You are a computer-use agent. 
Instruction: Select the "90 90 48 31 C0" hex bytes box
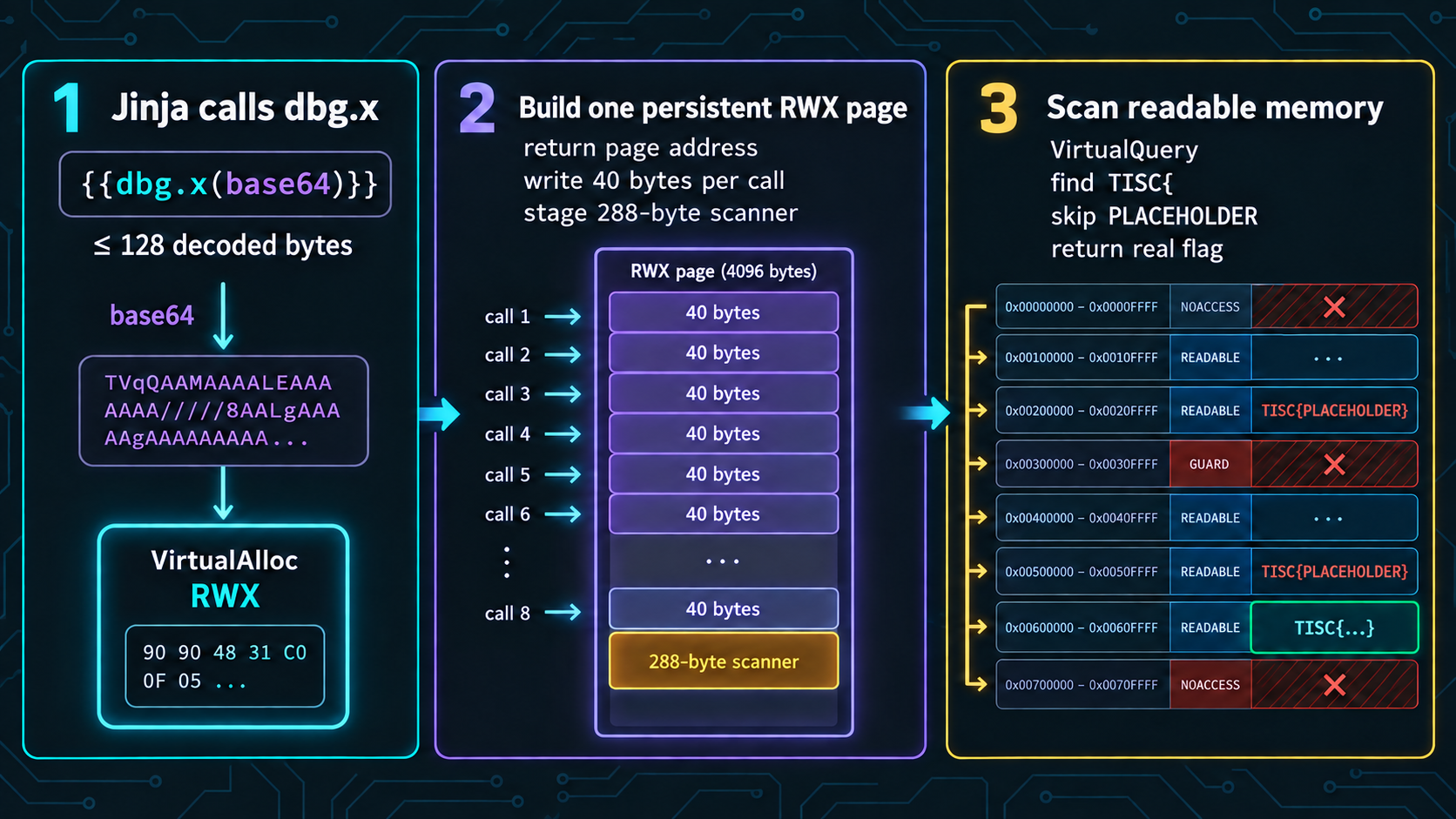click(225, 666)
